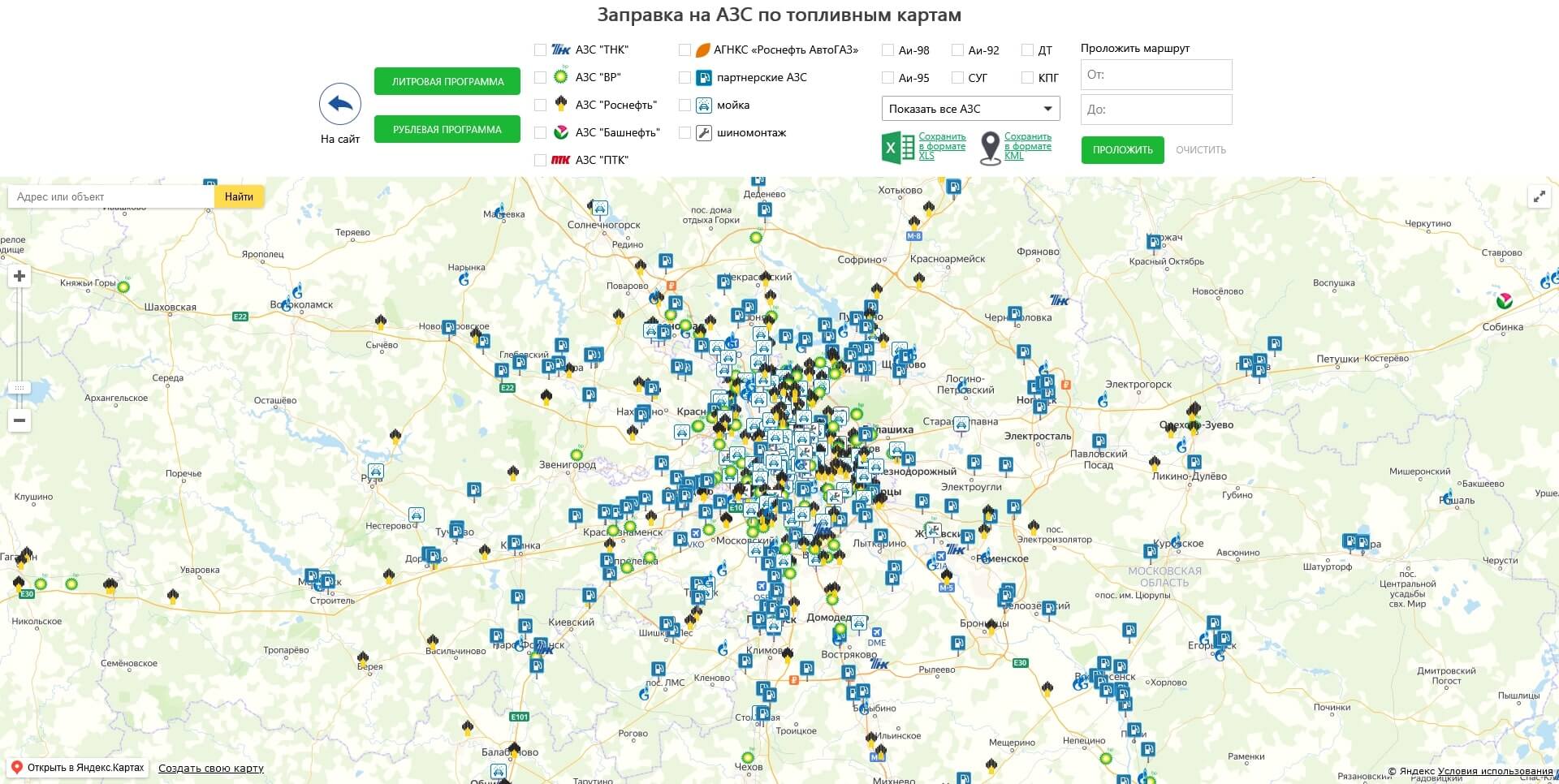The image size is (1559, 784).
Task: Select the car wash marker at Солнечногорск
Action: [599, 209]
